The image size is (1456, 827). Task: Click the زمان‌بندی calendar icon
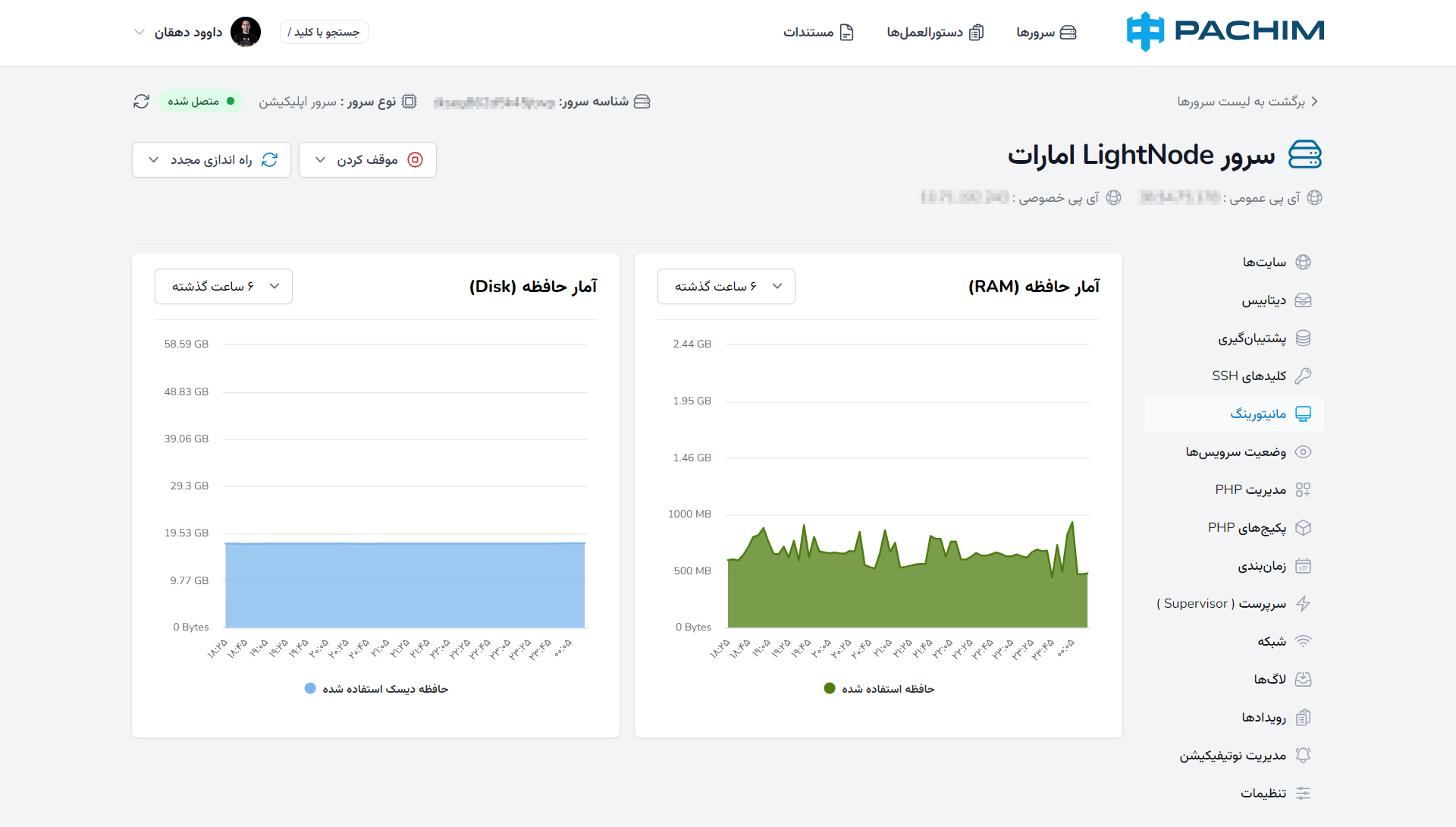(x=1303, y=566)
